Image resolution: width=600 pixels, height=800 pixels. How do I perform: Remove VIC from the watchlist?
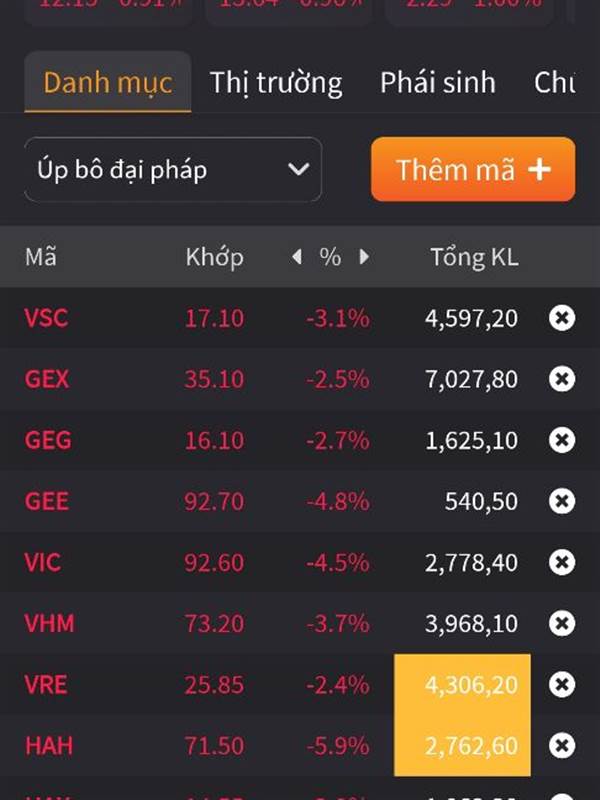[x=562, y=562]
